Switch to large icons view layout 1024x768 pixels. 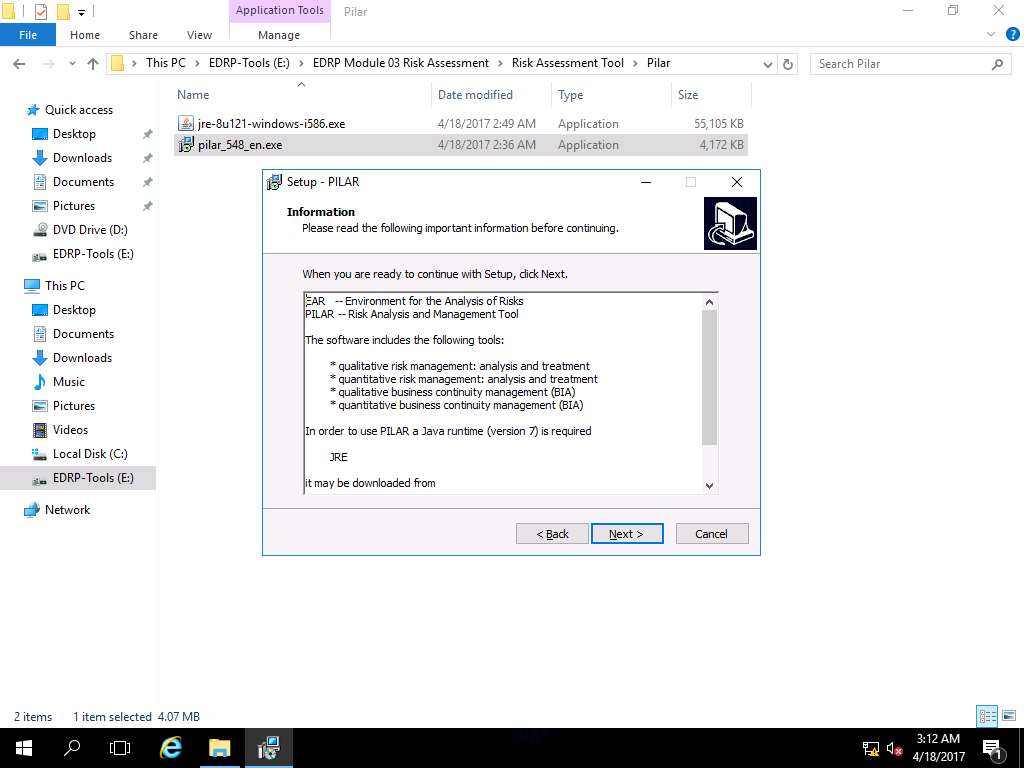[x=1009, y=716]
